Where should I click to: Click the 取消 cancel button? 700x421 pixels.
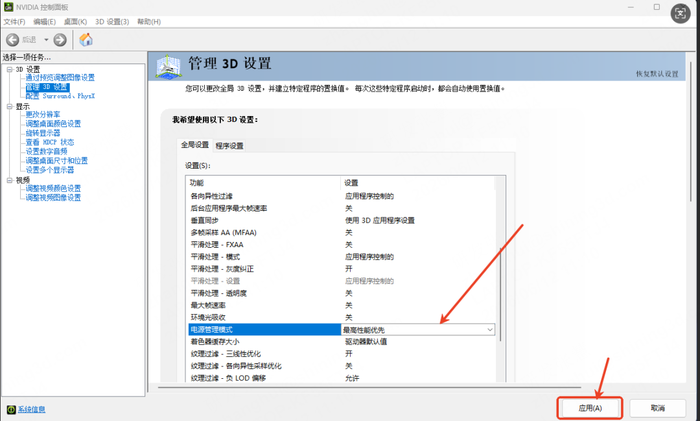[658, 408]
